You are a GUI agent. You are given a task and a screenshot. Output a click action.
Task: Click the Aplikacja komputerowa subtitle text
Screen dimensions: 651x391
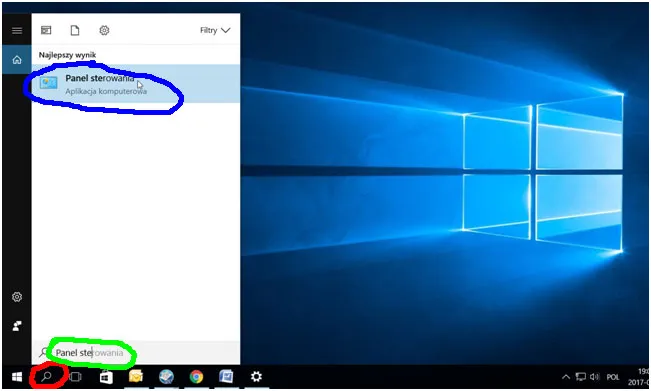pyautogui.click(x=106, y=91)
